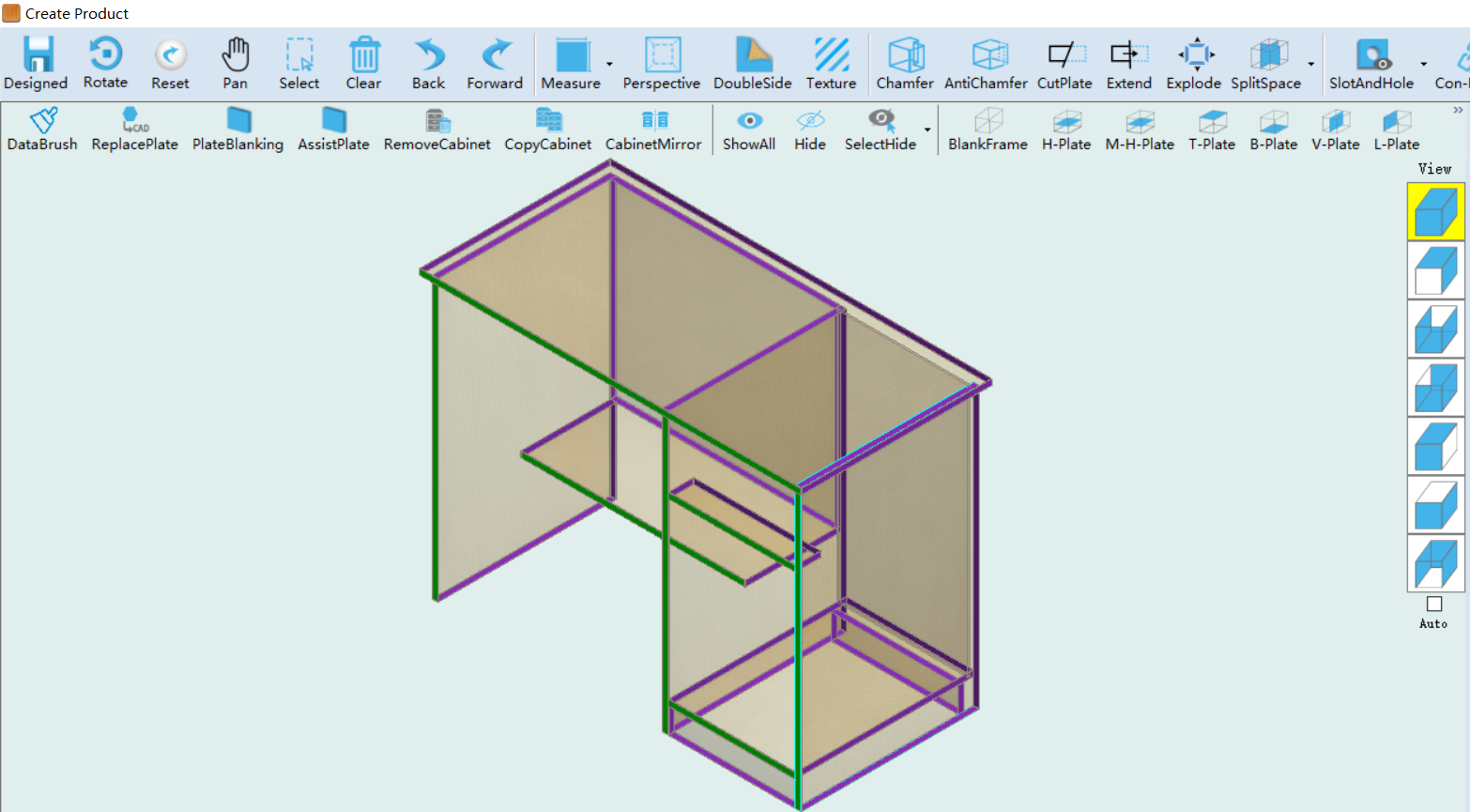Click the CabinetMirror icon
This screenshot has height=812, width=1470.
click(x=653, y=121)
